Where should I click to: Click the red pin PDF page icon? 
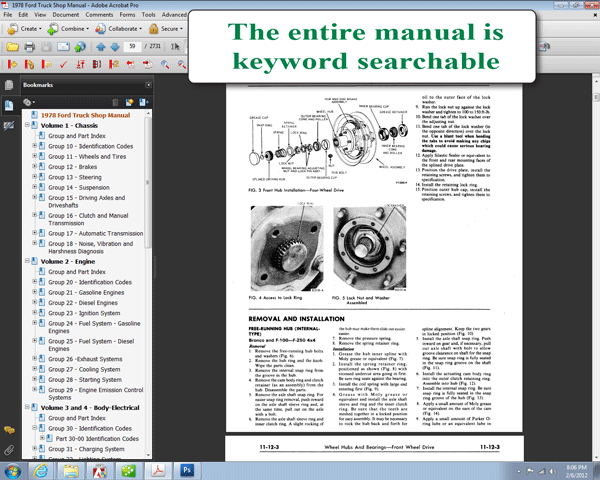(x=147, y=64)
